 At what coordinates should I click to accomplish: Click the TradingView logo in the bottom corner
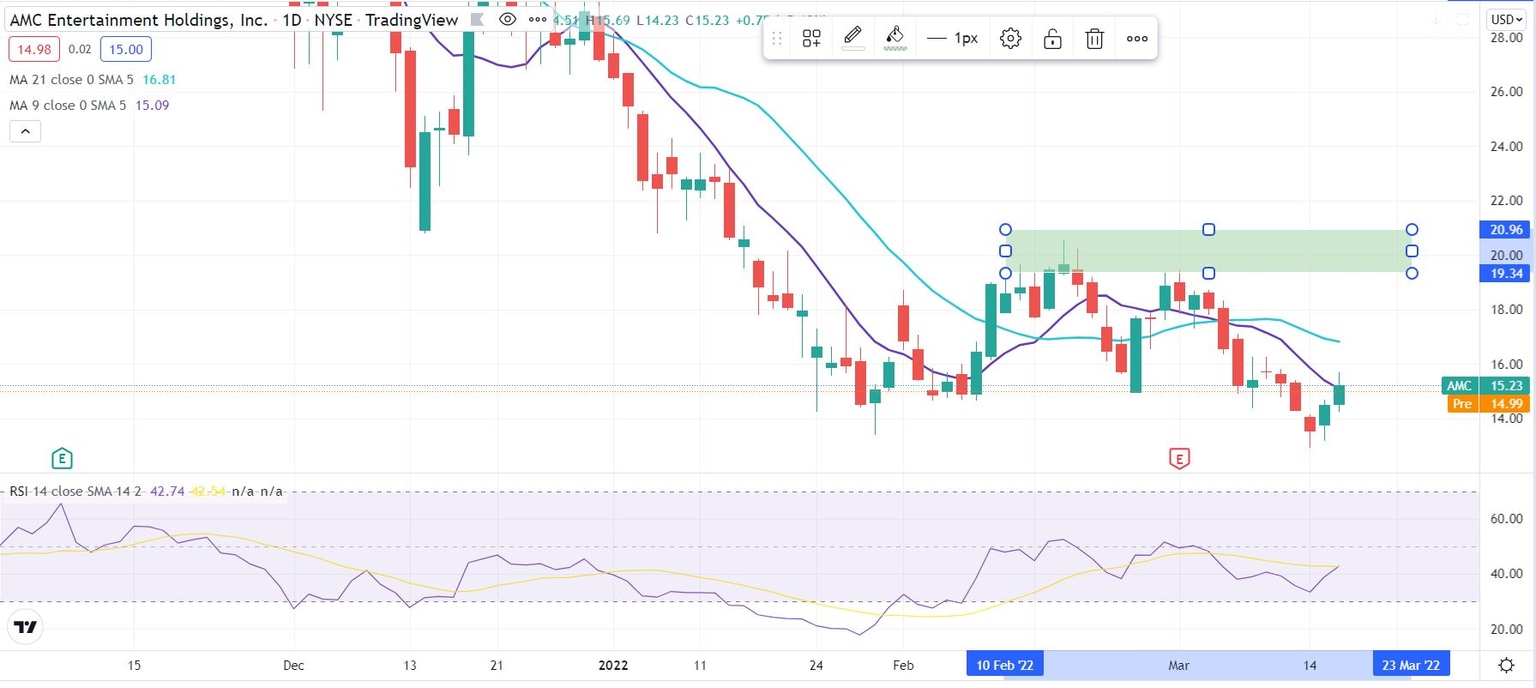coord(25,627)
